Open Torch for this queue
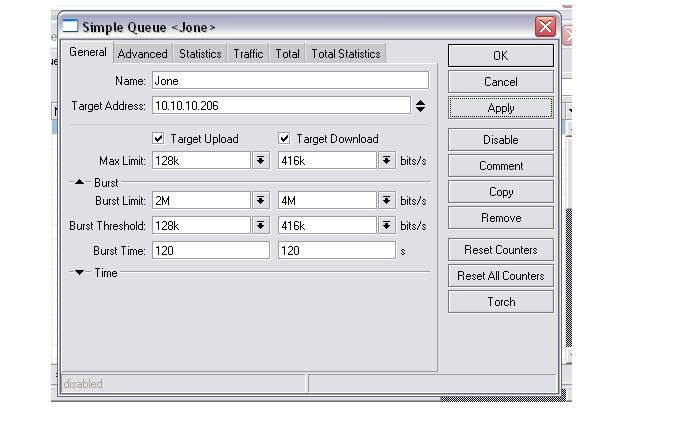Screen dimensions: 678x422 pyautogui.click(x=501, y=301)
